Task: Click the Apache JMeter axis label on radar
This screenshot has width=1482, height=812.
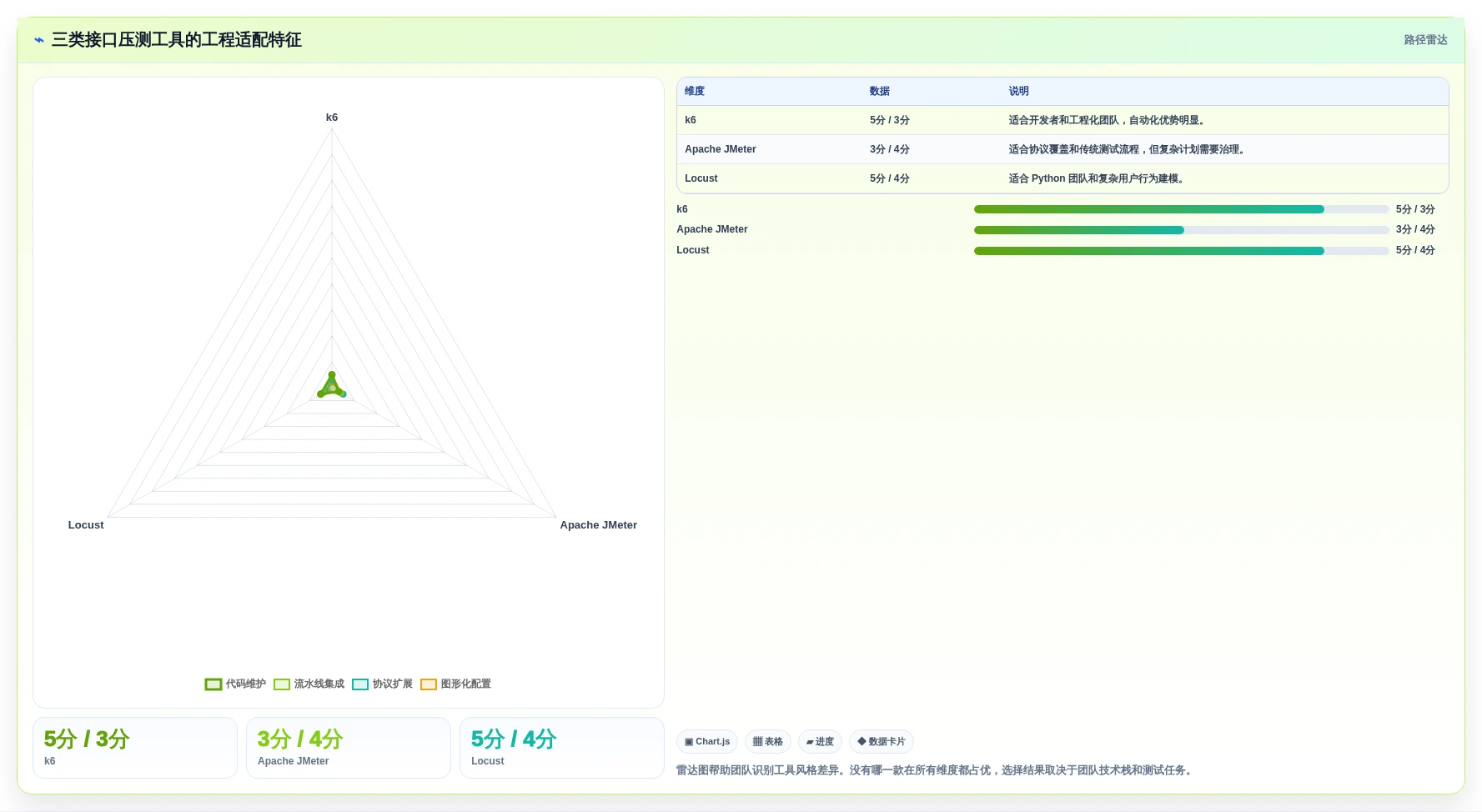Action: [599, 525]
